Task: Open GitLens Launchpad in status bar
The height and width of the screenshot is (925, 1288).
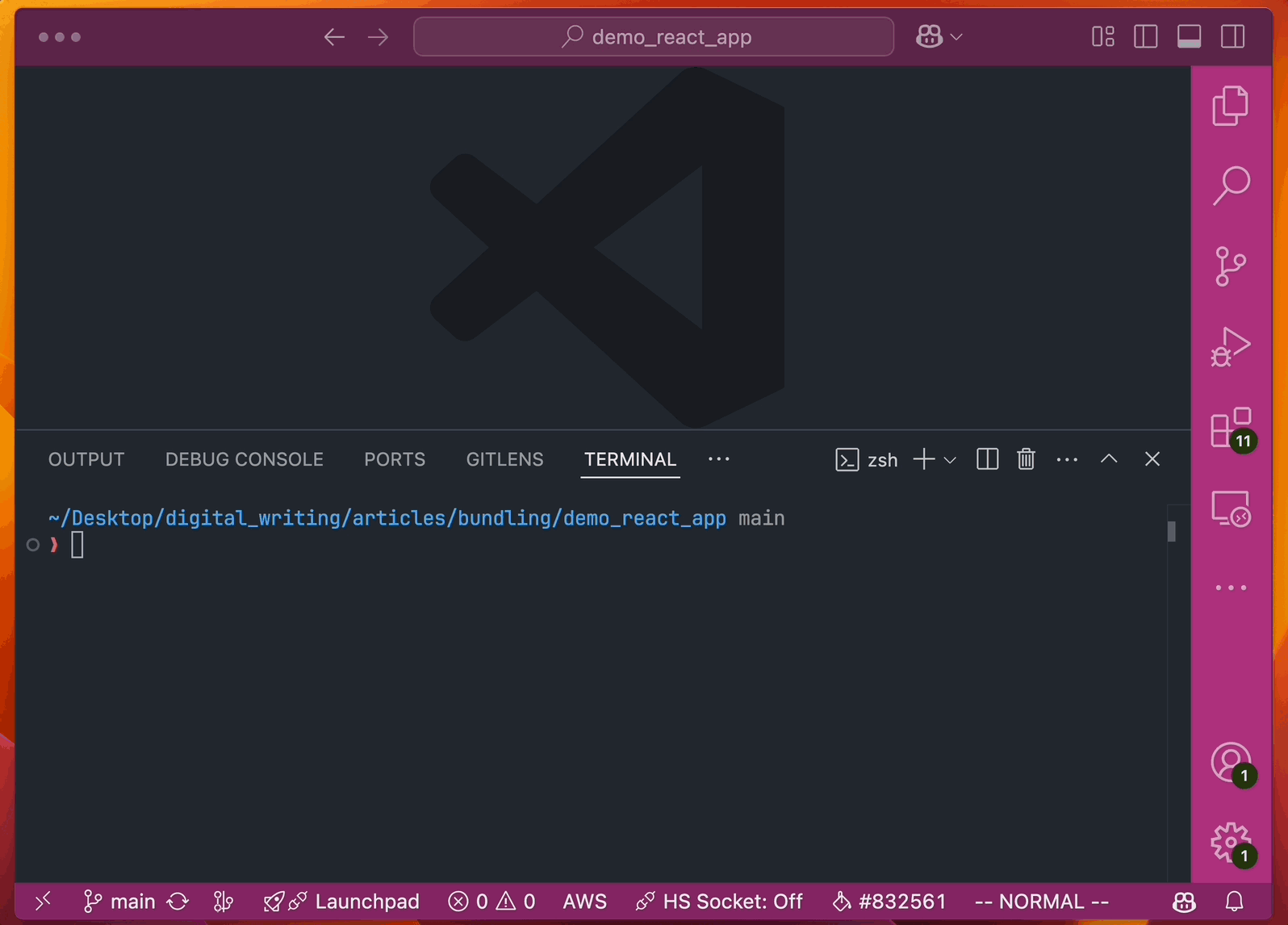Action: coord(341,901)
